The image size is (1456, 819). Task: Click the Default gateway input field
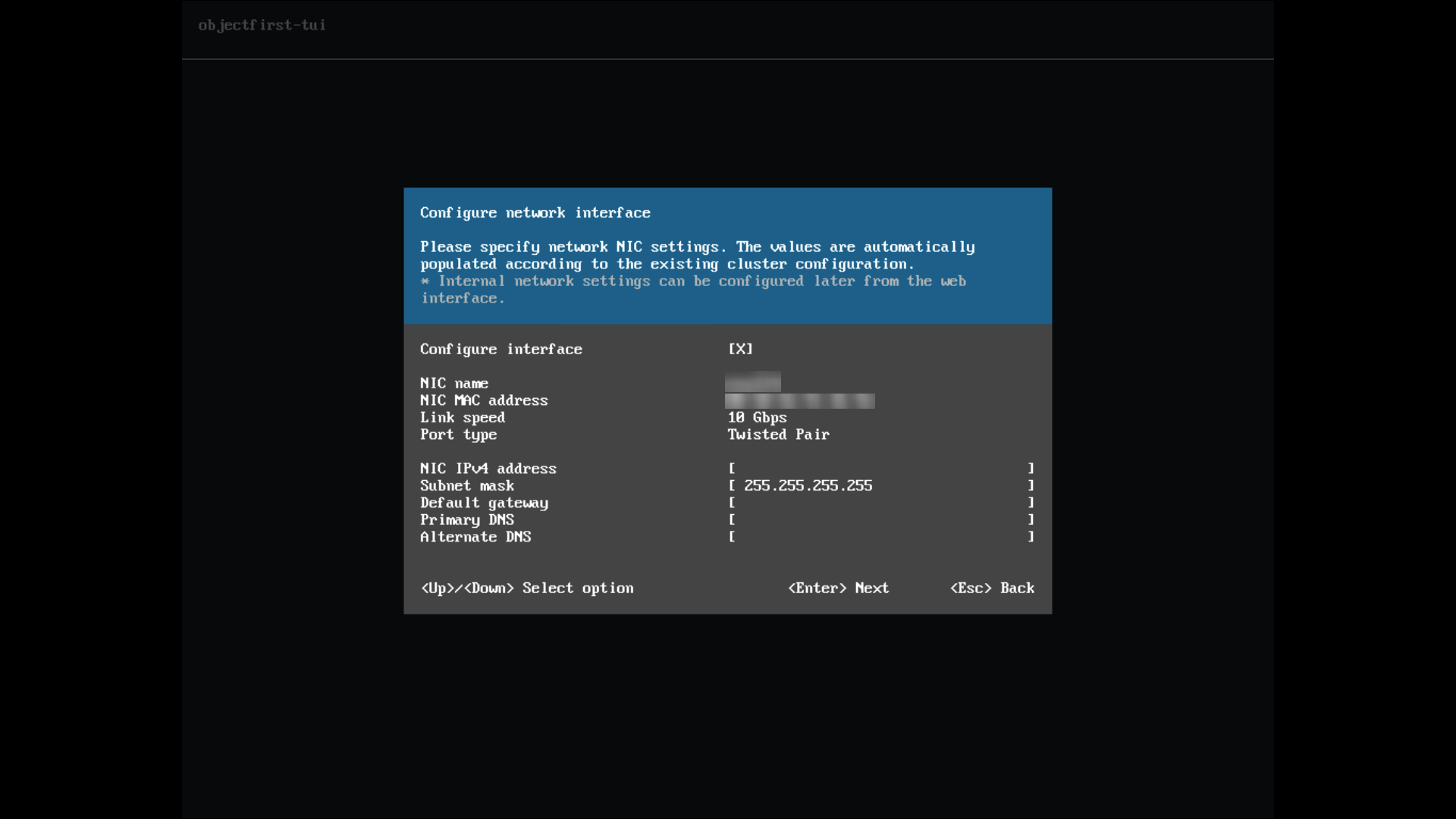click(881, 503)
